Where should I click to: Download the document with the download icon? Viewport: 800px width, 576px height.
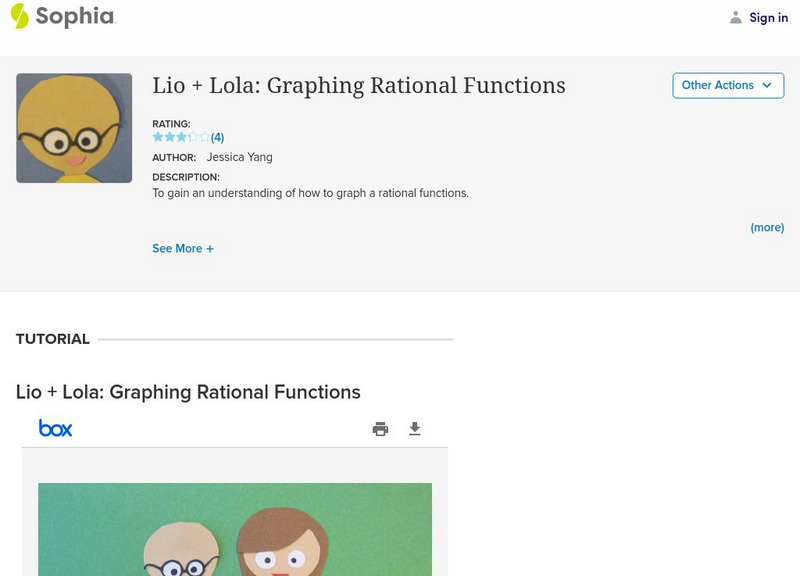(x=415, y=429)
